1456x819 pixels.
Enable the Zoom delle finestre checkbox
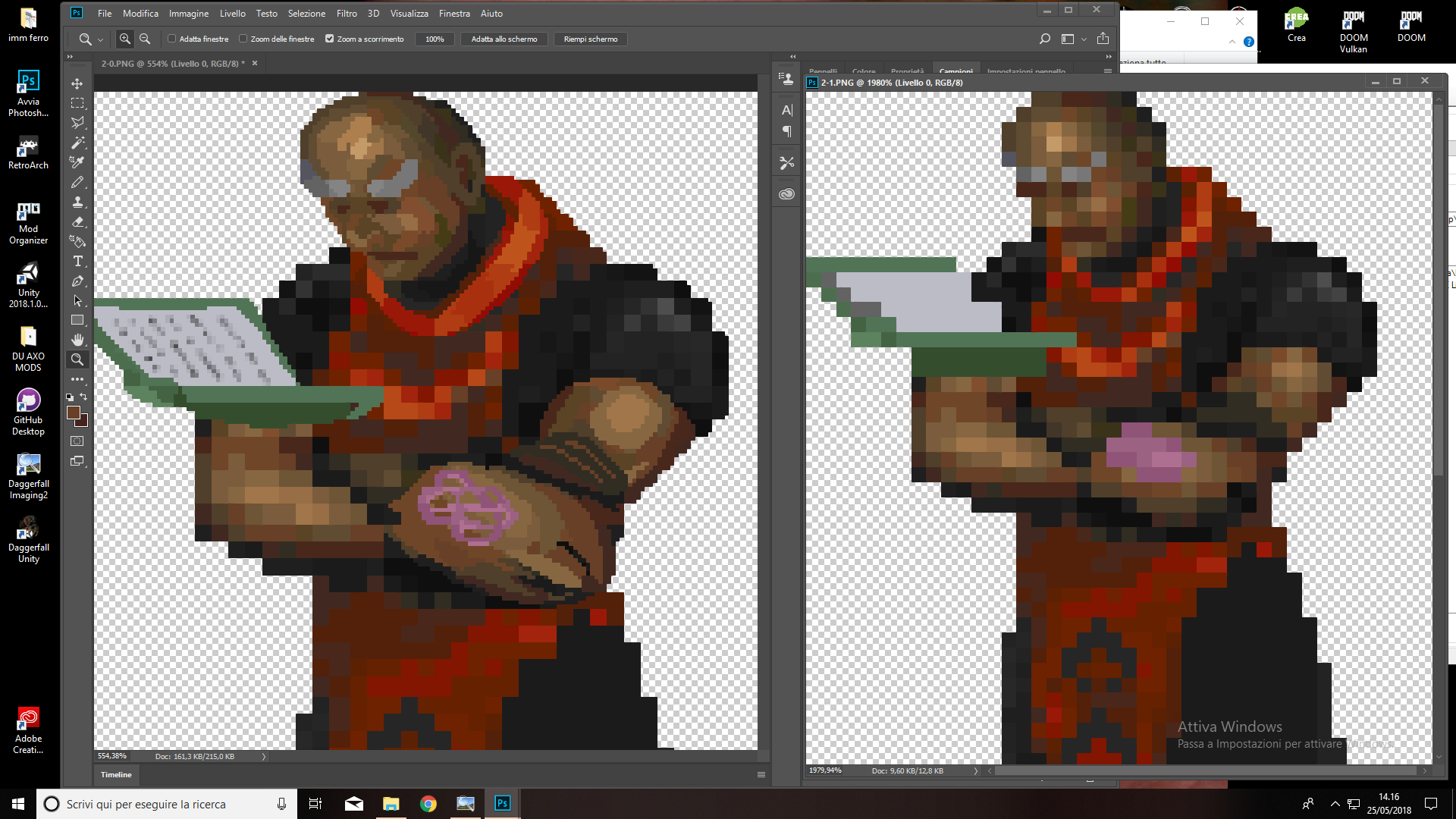243,39
